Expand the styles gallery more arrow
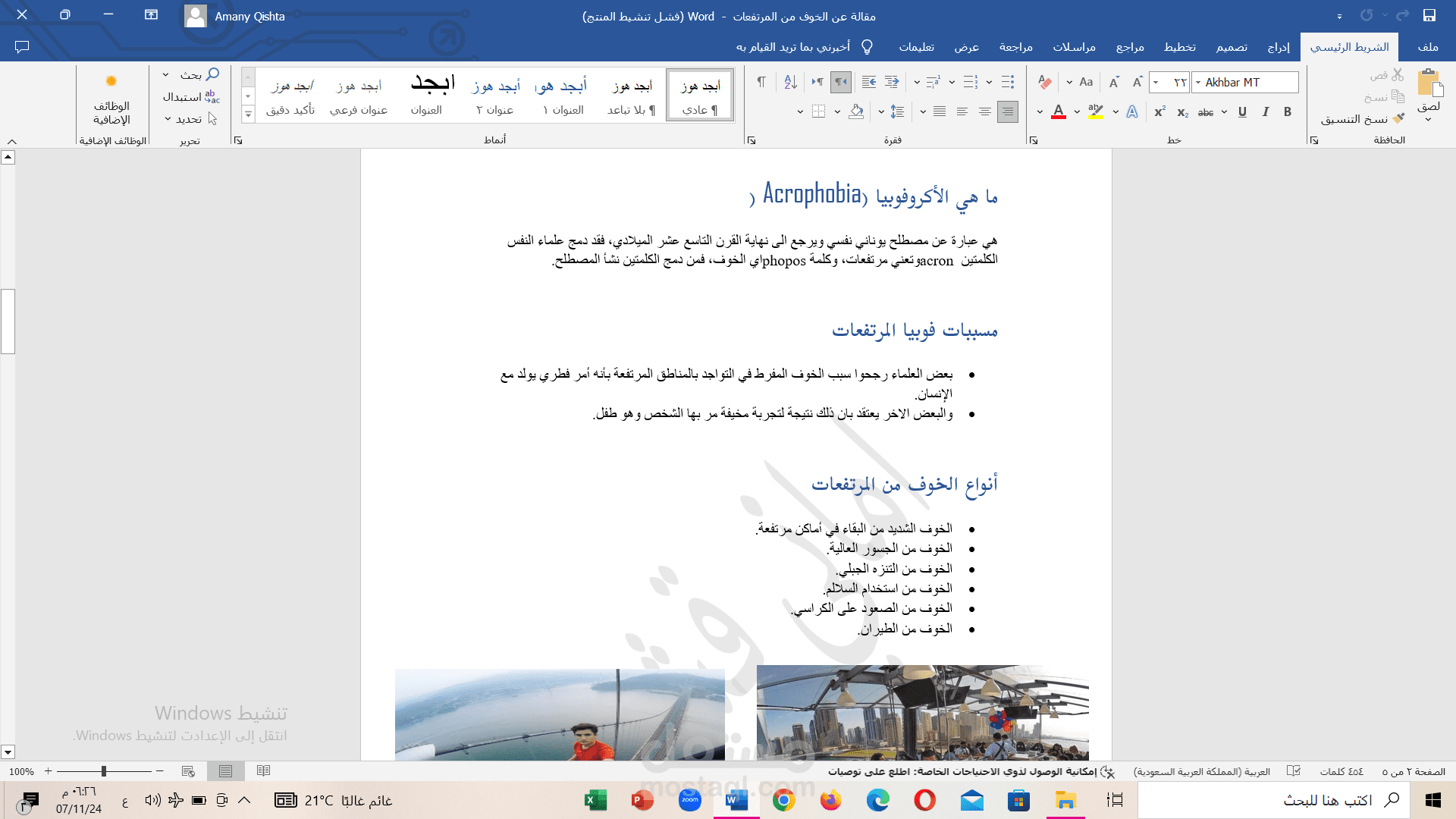This screenshot has width=1456, height=819. pyautogui.click(x=248, y=115)
